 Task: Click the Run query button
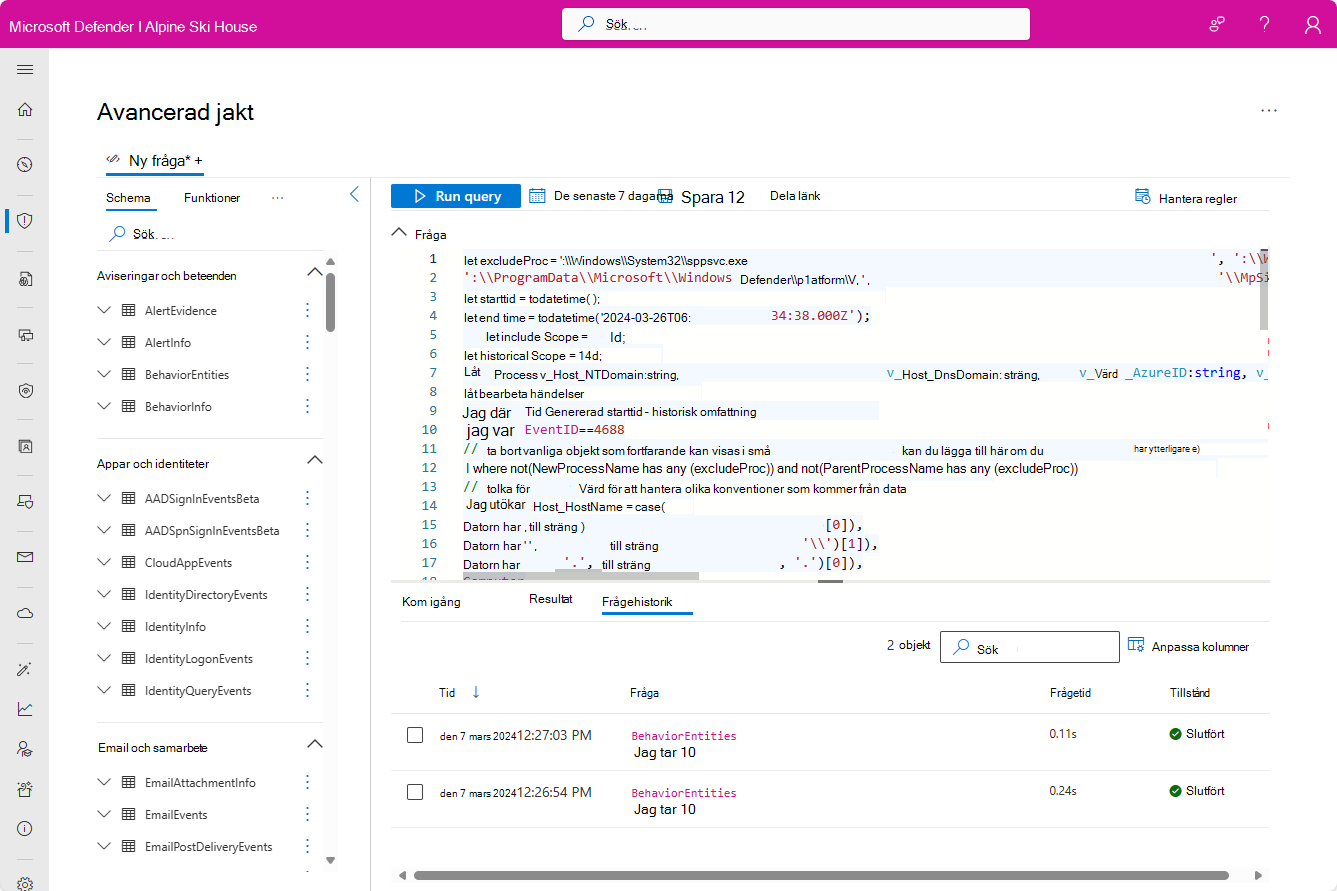[x=456, y=196]
